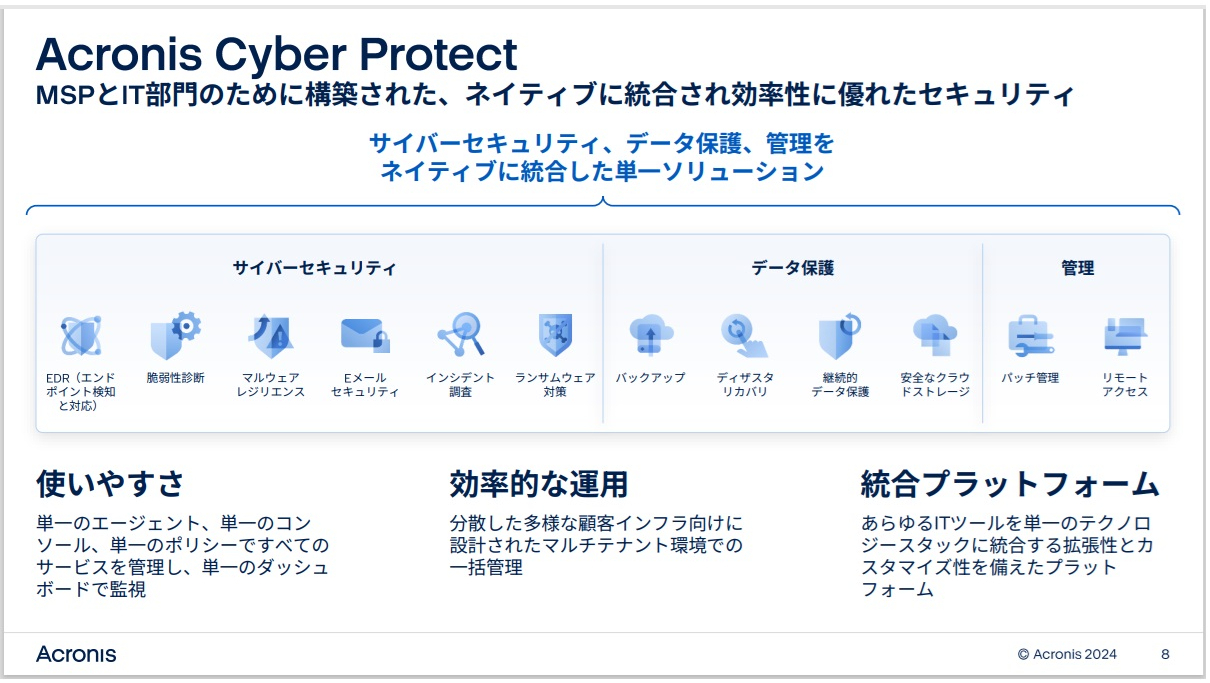This screenshot has width=1210, height=683.
Task: Select the vulnerability assessment shield-gear icon
Action: [174, 336]
